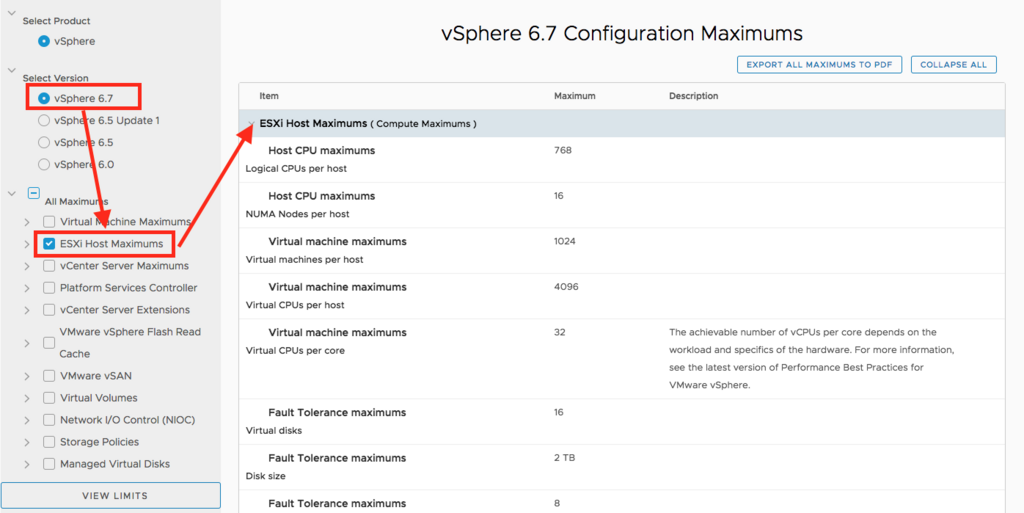1024x513 pixels.
Task: Expand ESXi Host Maximums tree arrow
Action: click(x=27, y=245)
